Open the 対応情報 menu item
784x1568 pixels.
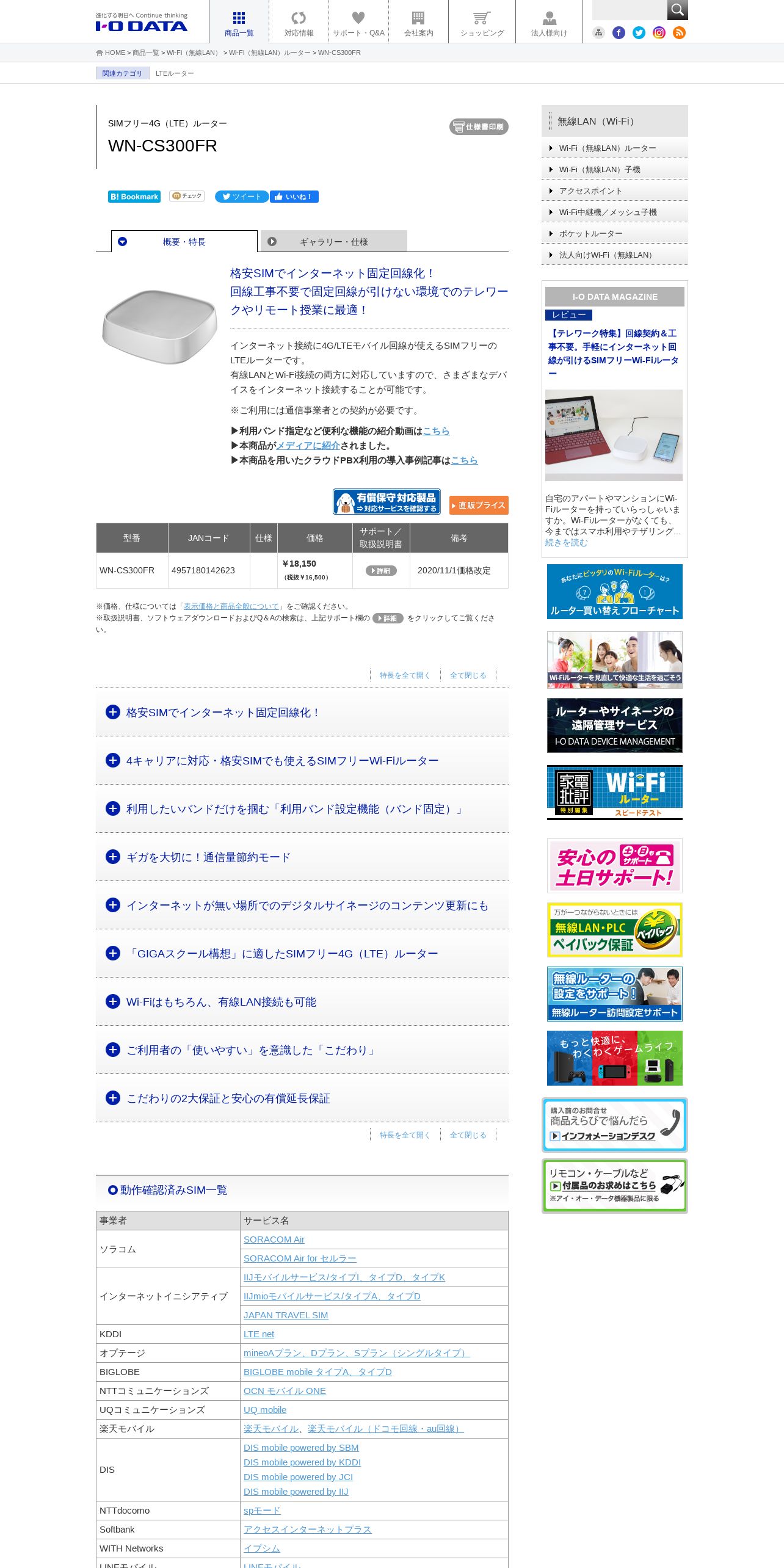click(299, 22)
